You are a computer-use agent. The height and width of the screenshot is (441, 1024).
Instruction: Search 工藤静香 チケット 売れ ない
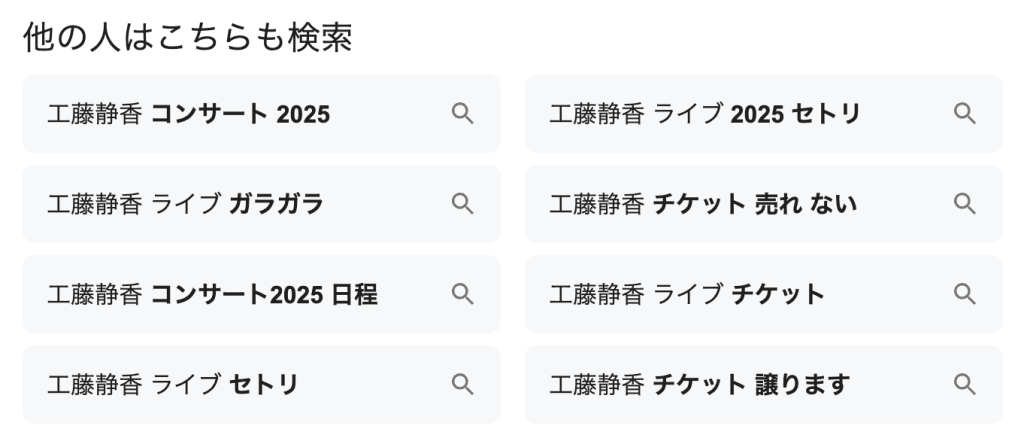(703, 204)
